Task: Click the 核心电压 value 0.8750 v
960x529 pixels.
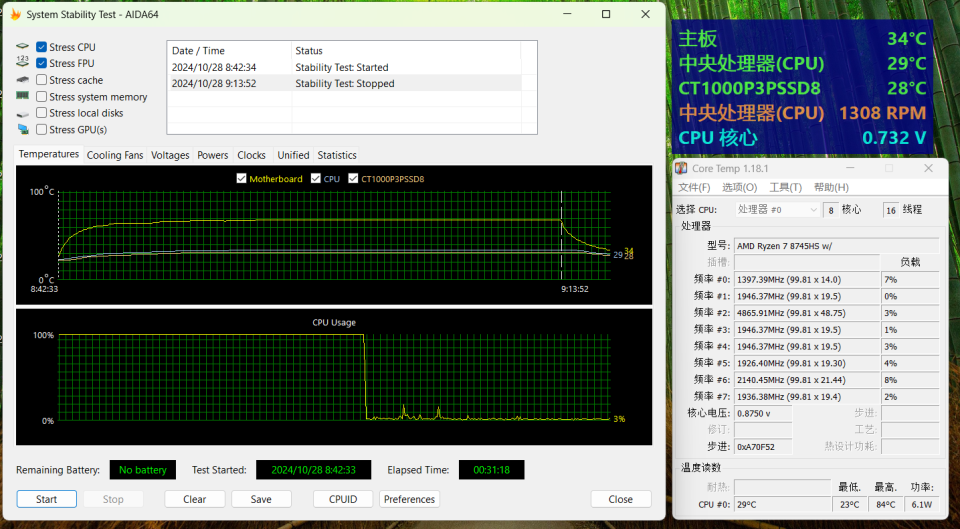Action: [x=763, y=413]
